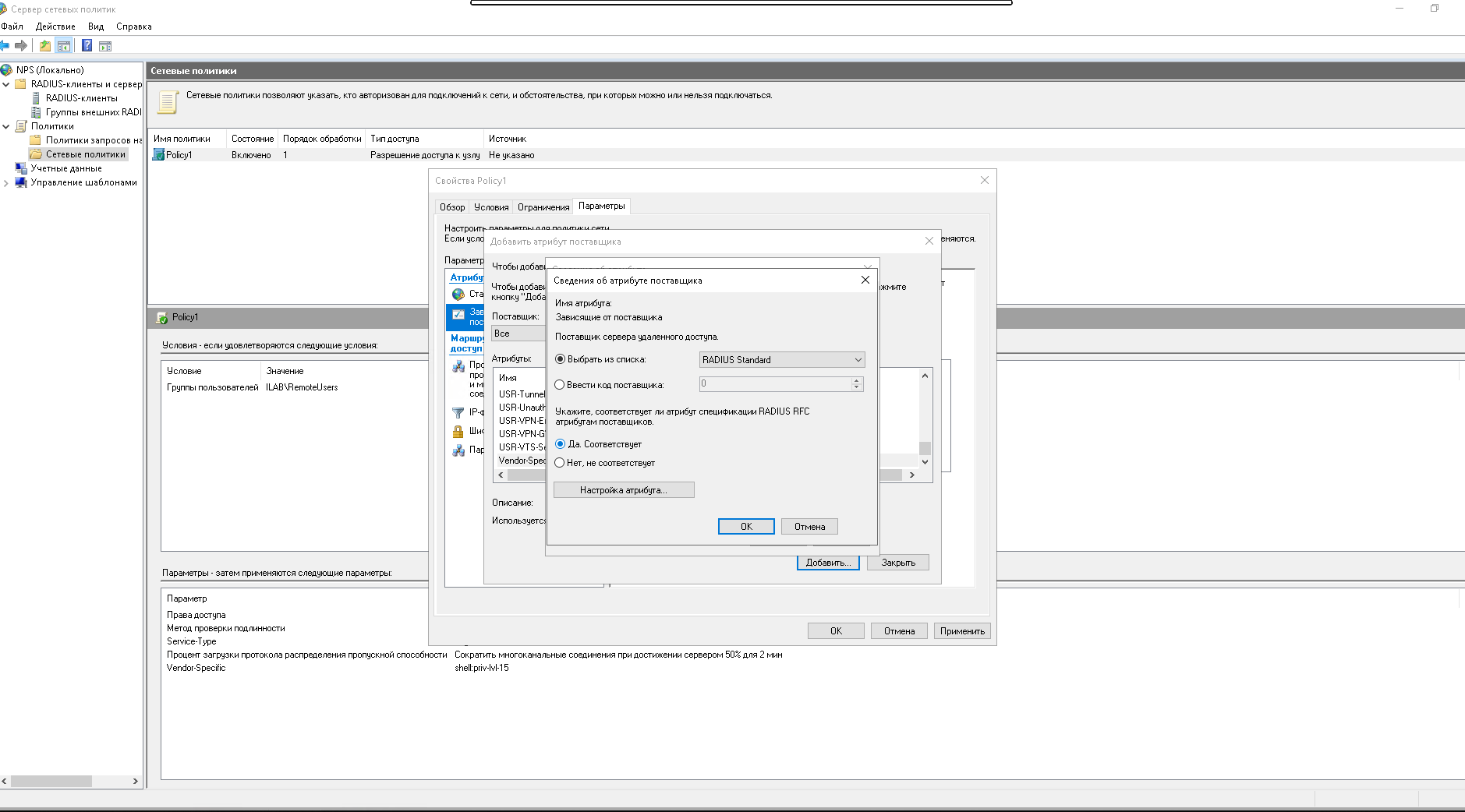Switch to the Параметры tab
This screenshot has width=1465, height=812.
point(602,206)
